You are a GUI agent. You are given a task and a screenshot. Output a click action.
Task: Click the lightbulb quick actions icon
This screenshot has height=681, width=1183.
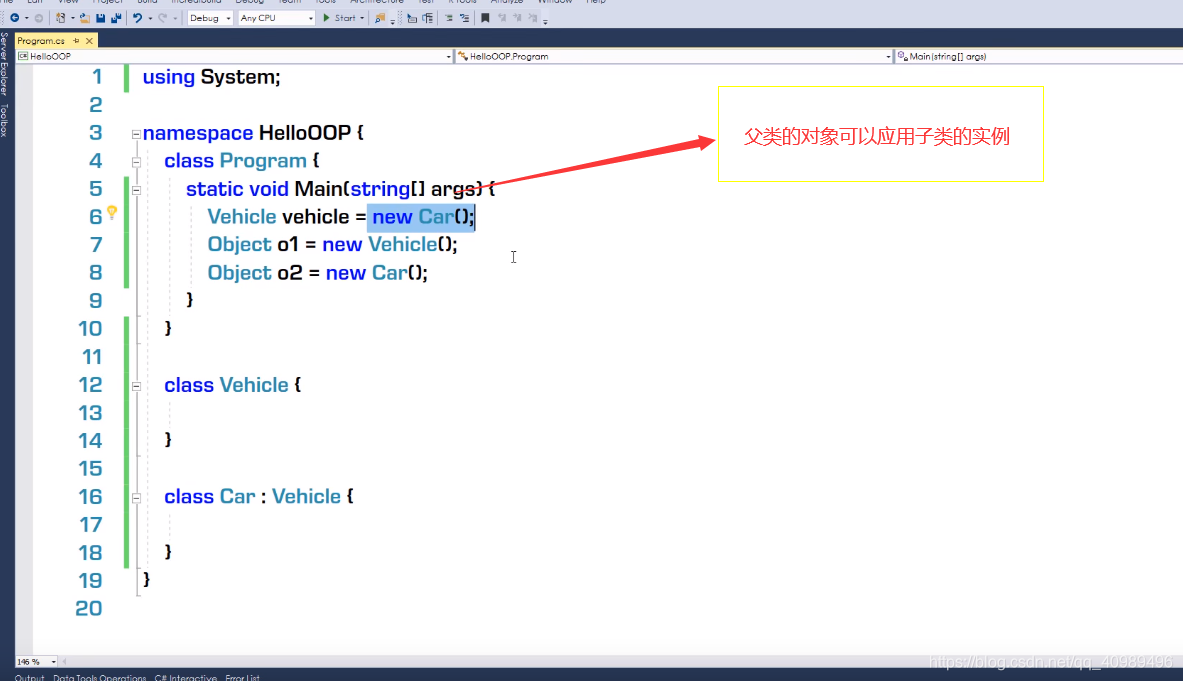tap(112, 213)
